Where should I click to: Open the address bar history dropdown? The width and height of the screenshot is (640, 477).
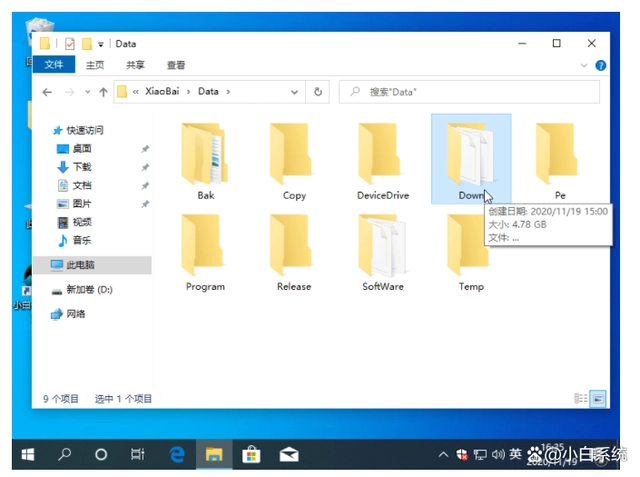pos(294,92)
